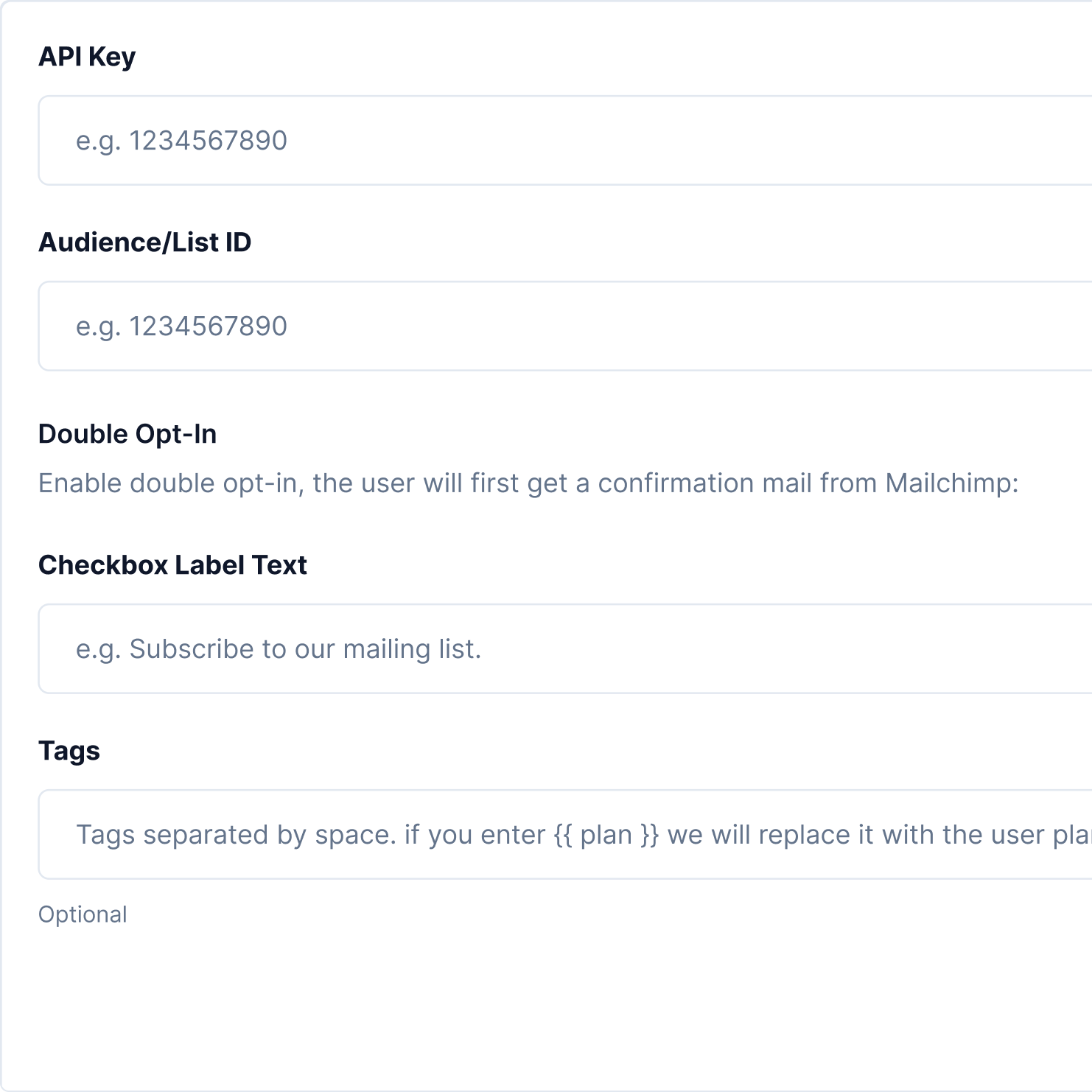Click "{{ plan }}" in the Tags placeholder
The image size is (1092, 1092).
pos(606,835)
